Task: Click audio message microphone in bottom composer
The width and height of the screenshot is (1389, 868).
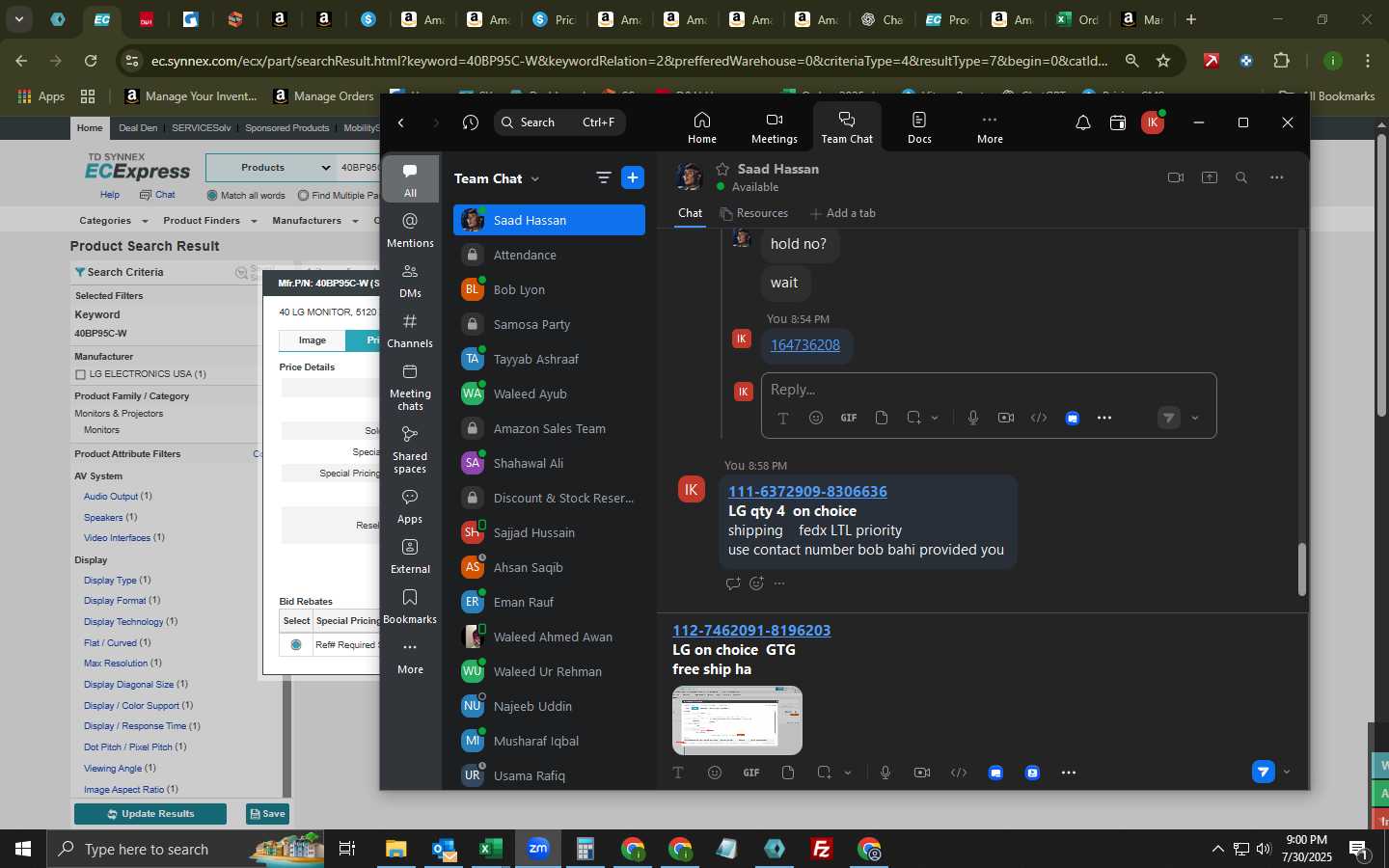Action: coord(885,773)
